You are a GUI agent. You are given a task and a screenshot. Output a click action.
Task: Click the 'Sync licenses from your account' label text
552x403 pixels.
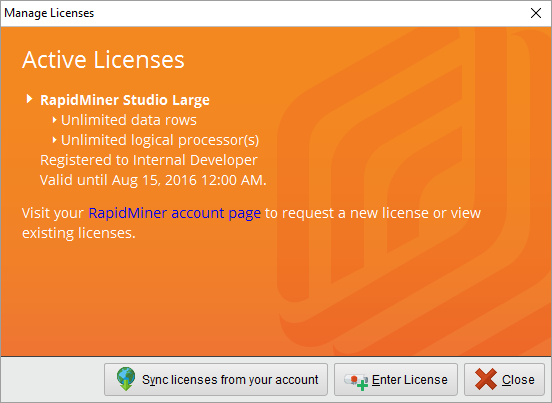(x=230, y=380)
